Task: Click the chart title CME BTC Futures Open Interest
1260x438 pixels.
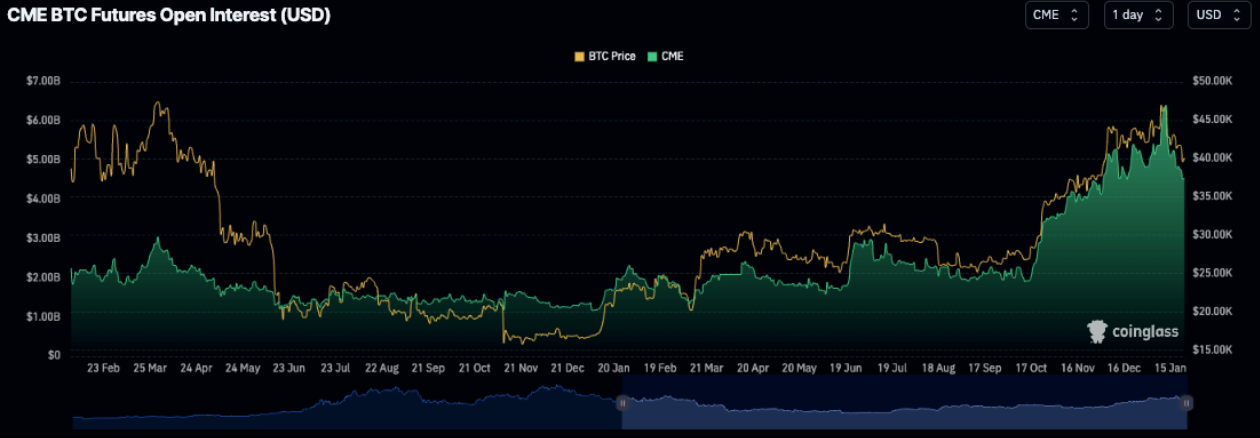Action: (x=169, y=15)
